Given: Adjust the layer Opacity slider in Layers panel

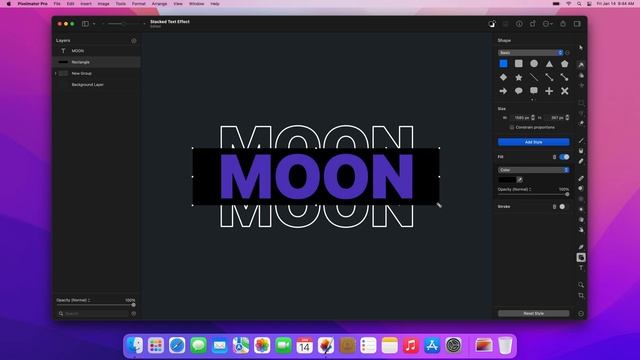Looking at the screenshot, I should click(96, 305).
